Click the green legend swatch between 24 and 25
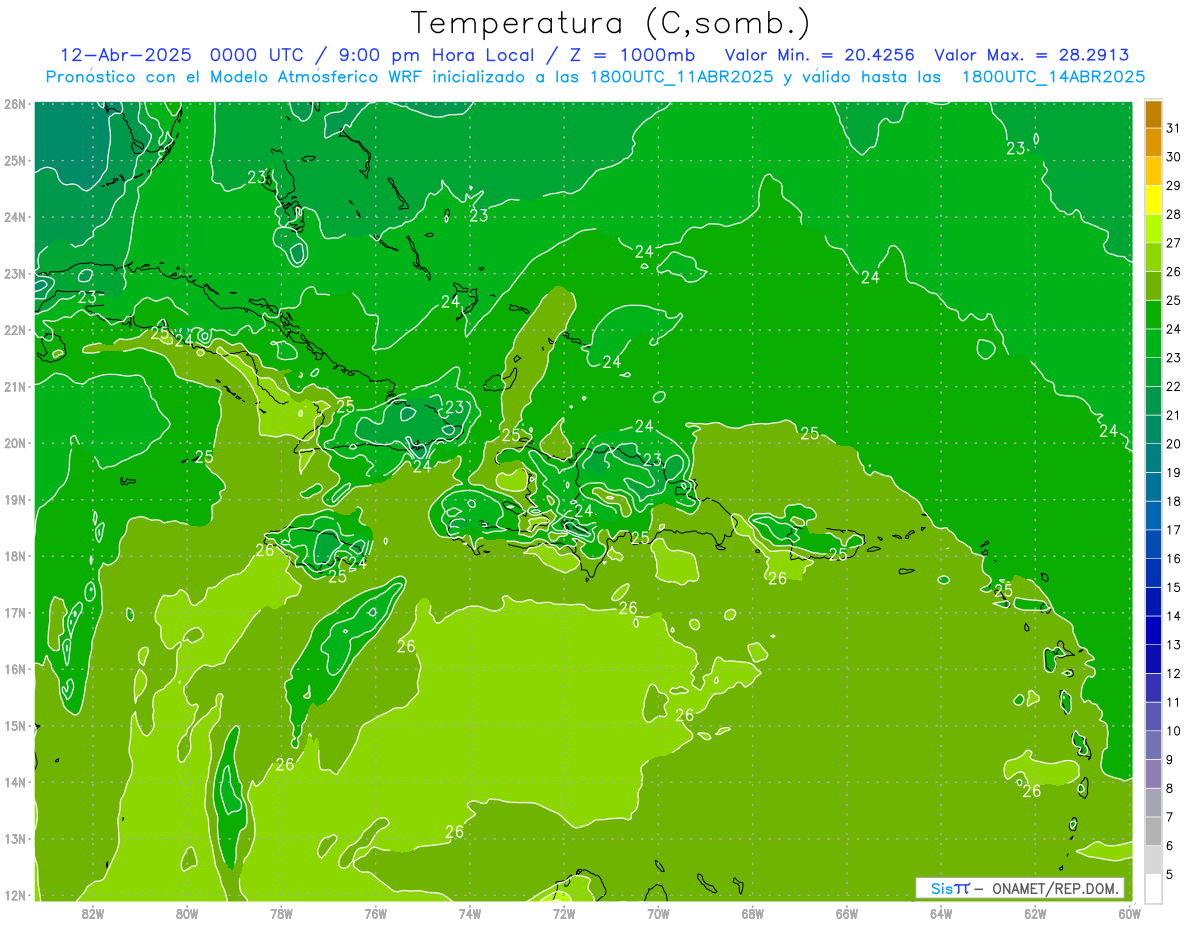 (1153, 315)
